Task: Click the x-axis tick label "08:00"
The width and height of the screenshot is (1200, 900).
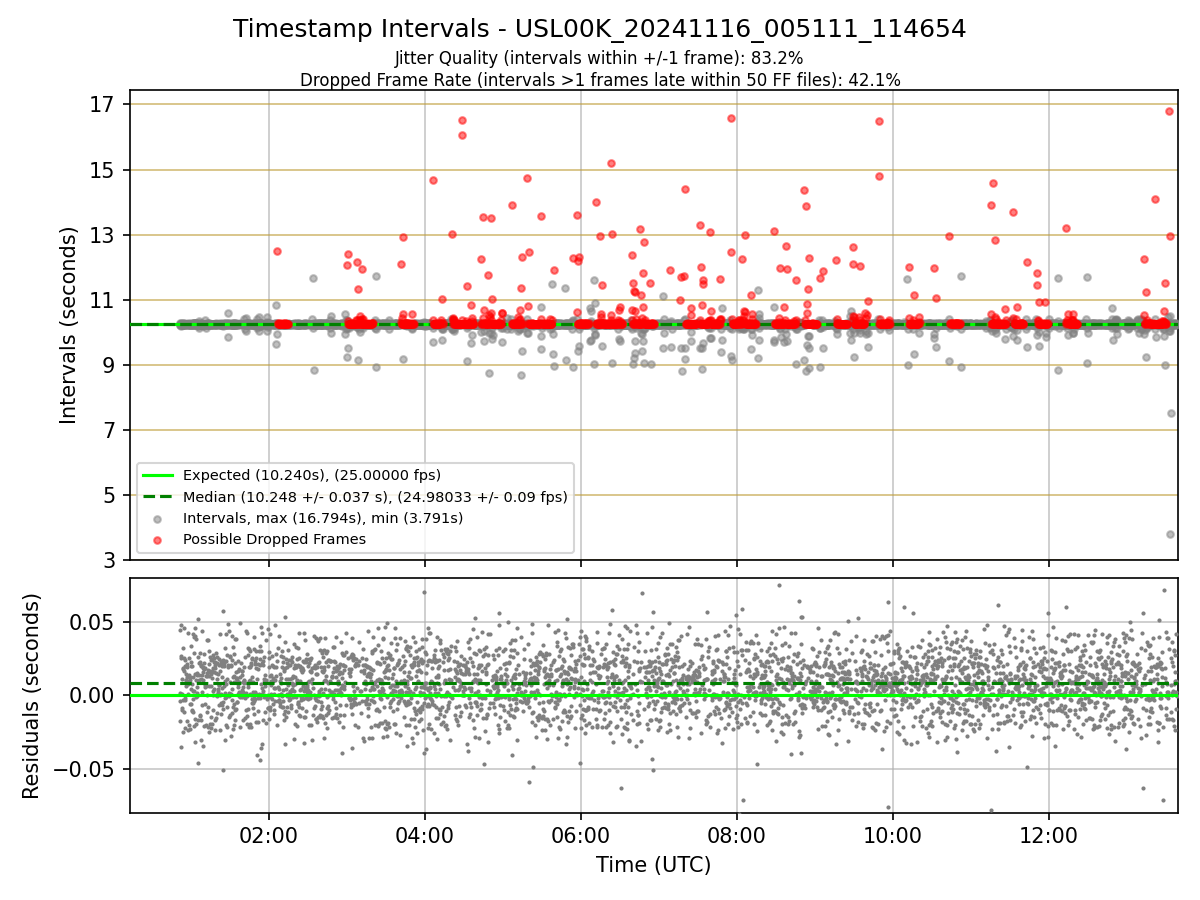Action: 736,834
